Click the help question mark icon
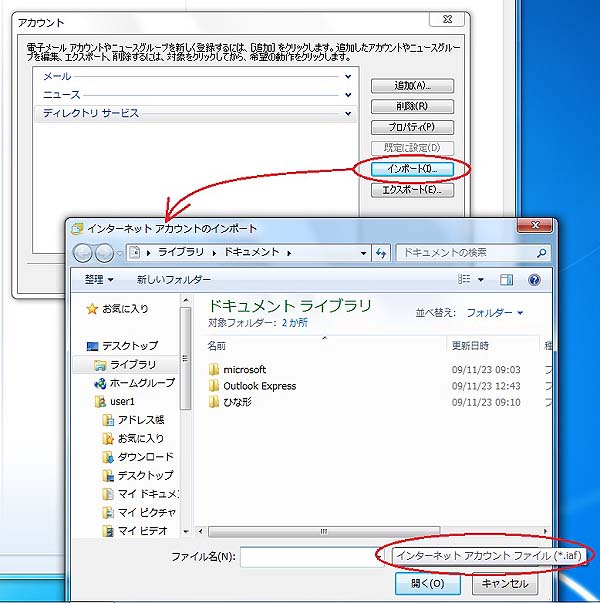Screen dimensions: 600x603 pos(534,280)
